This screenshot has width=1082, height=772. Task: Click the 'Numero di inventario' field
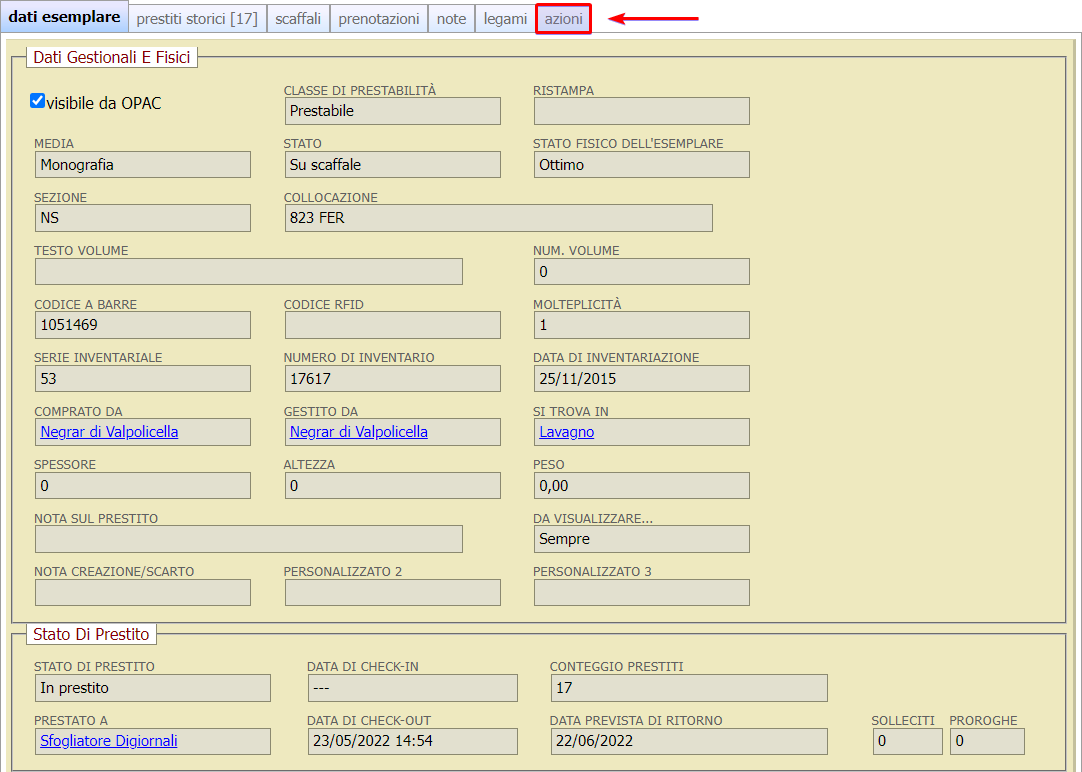point(392,378)
